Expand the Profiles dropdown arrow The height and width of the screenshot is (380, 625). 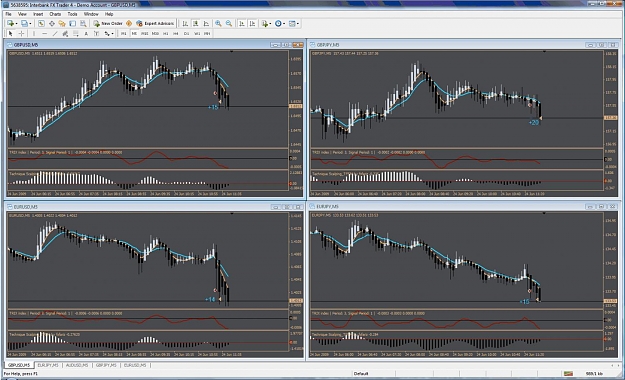pos(30,24)
